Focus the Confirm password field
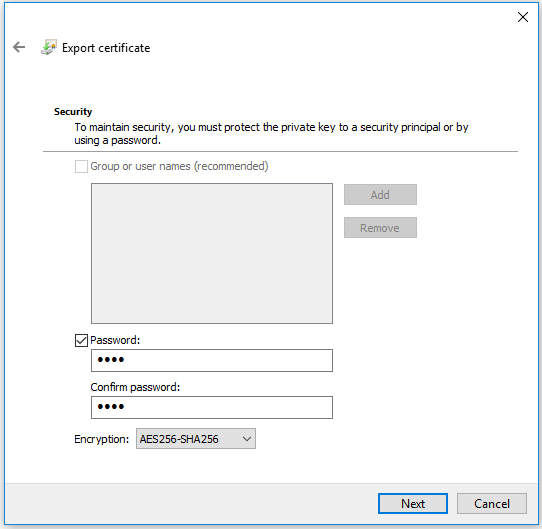542x529 pixels. (x=212, y=407)
